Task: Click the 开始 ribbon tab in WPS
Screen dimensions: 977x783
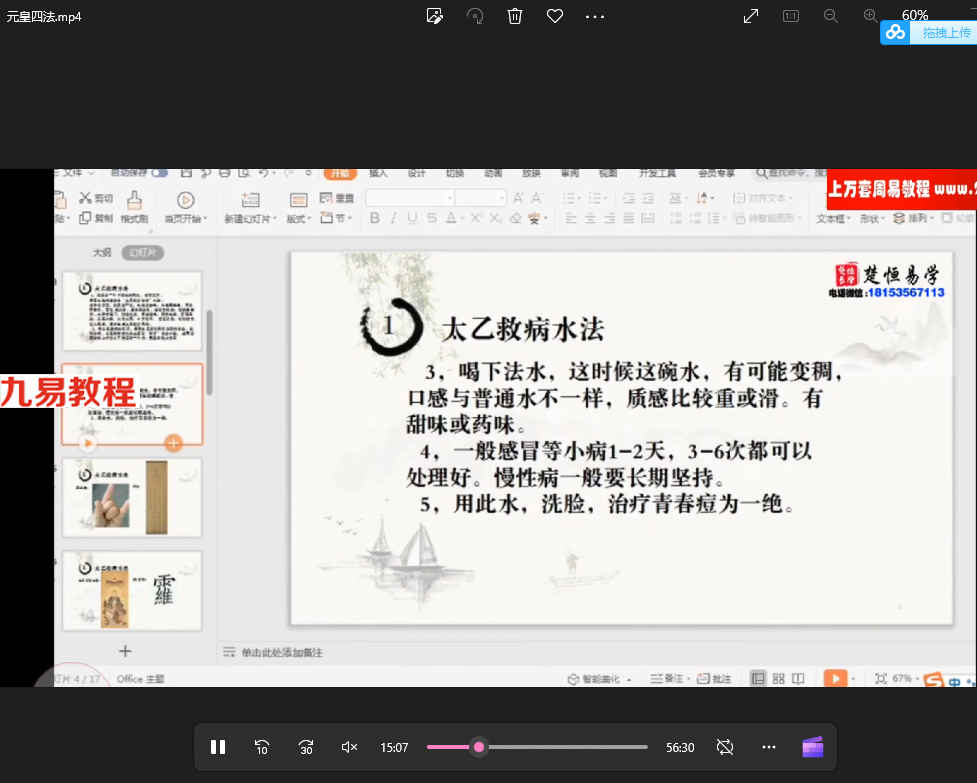Action: (x=340, y=173)
